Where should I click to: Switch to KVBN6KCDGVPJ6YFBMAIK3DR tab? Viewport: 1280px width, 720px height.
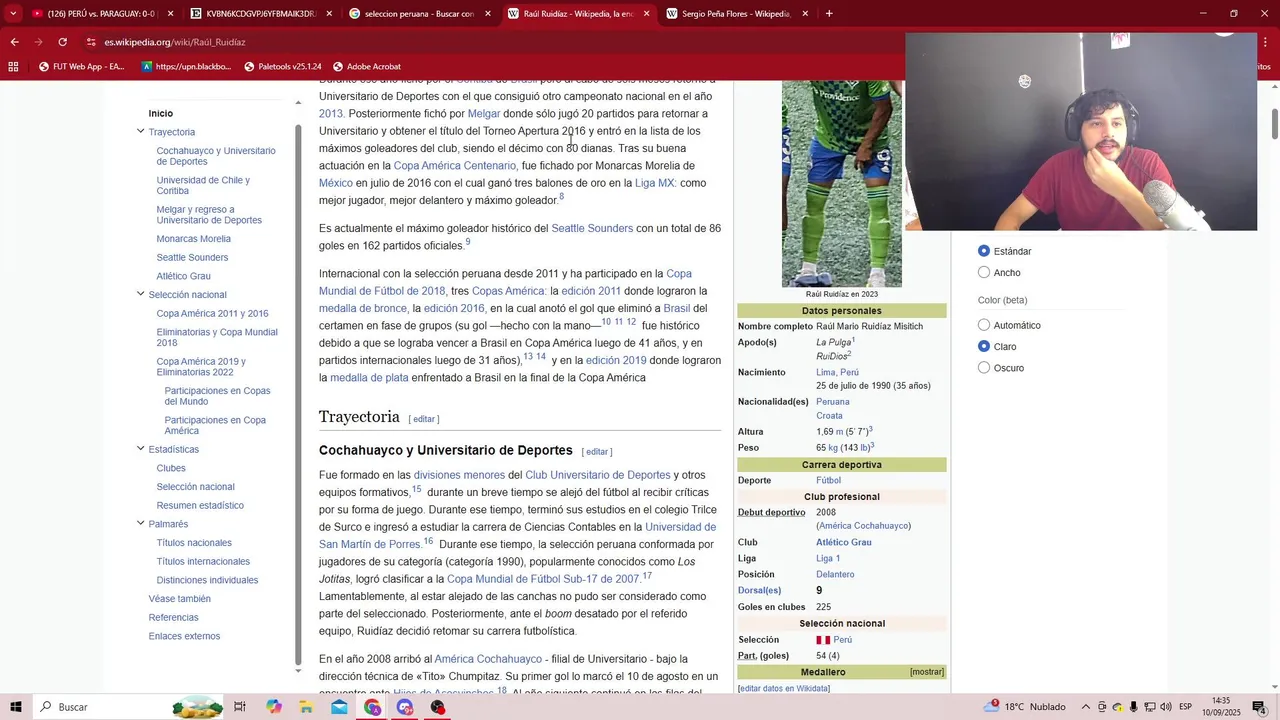260,14
